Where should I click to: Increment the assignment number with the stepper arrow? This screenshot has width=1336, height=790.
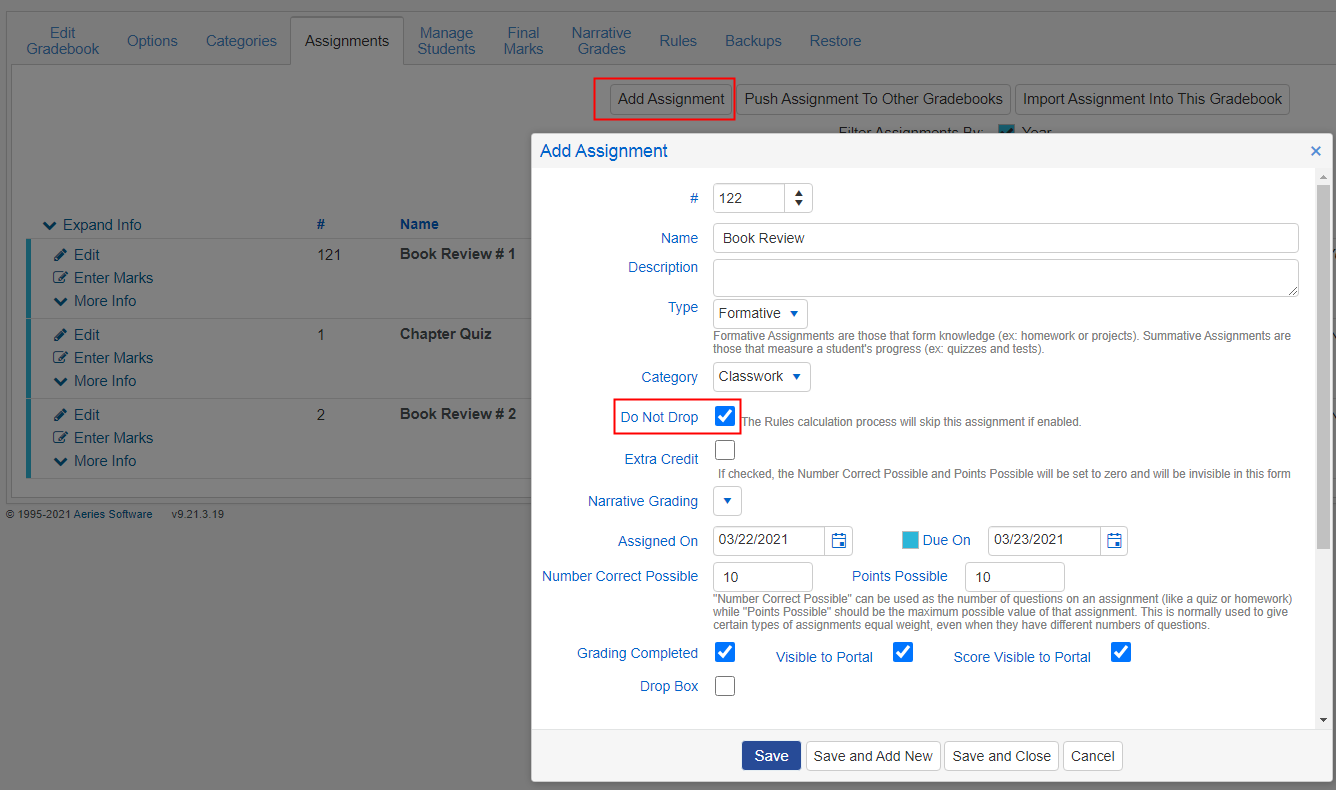click(x=798, y=192)
